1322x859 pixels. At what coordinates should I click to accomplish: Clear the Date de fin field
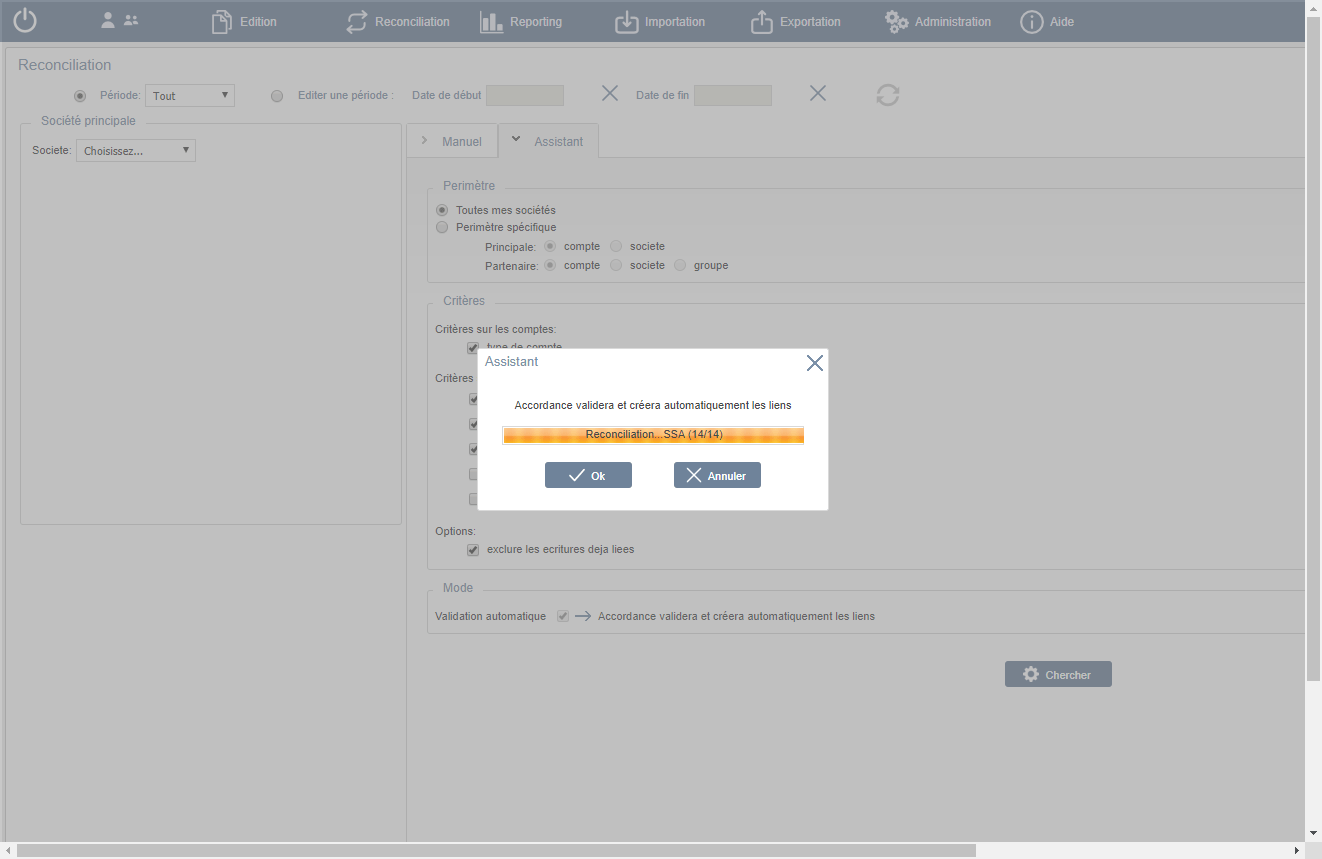click(x=817, y=94)
